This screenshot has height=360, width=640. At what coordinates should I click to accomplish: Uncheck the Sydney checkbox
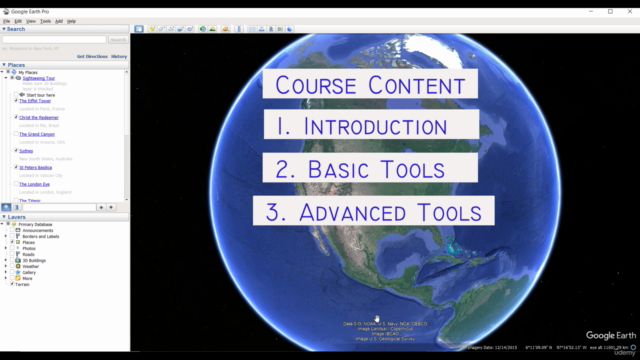pos(16,151)
